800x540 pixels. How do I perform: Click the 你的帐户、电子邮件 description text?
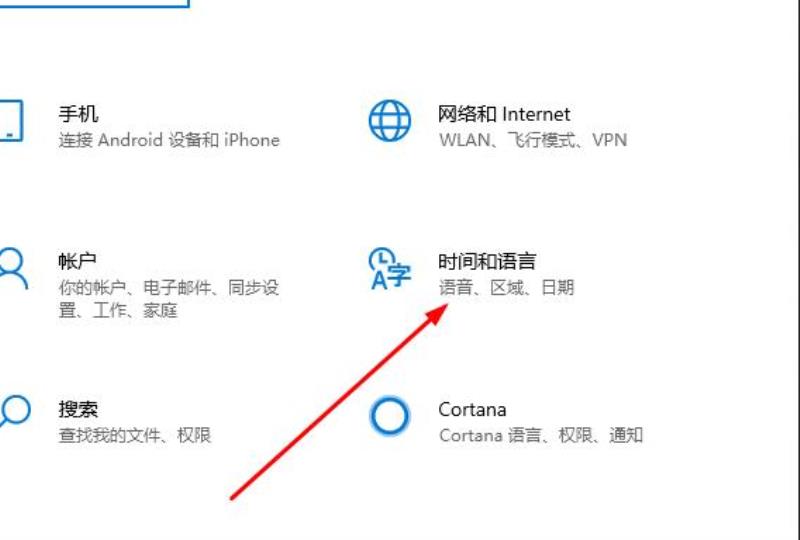point(168,299)
